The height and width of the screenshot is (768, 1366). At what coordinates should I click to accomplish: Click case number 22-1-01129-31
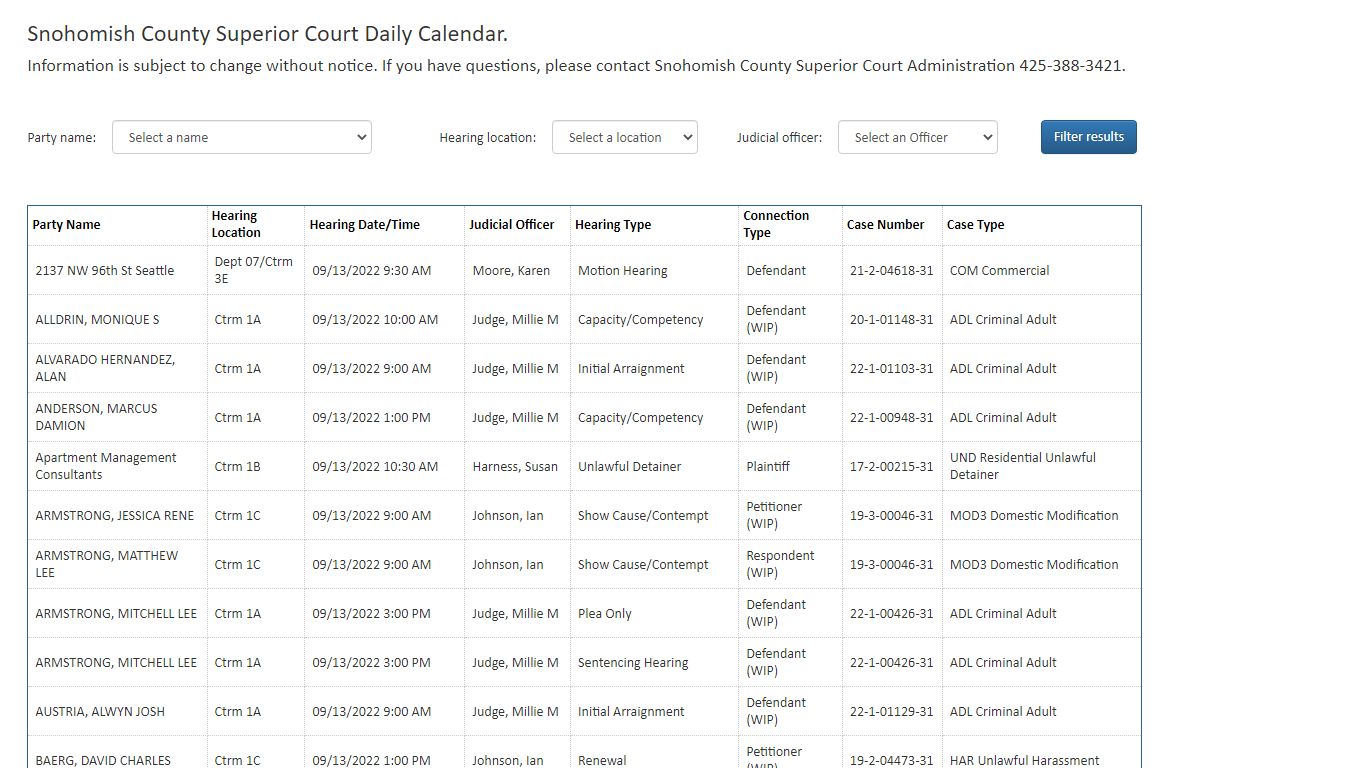892,712
